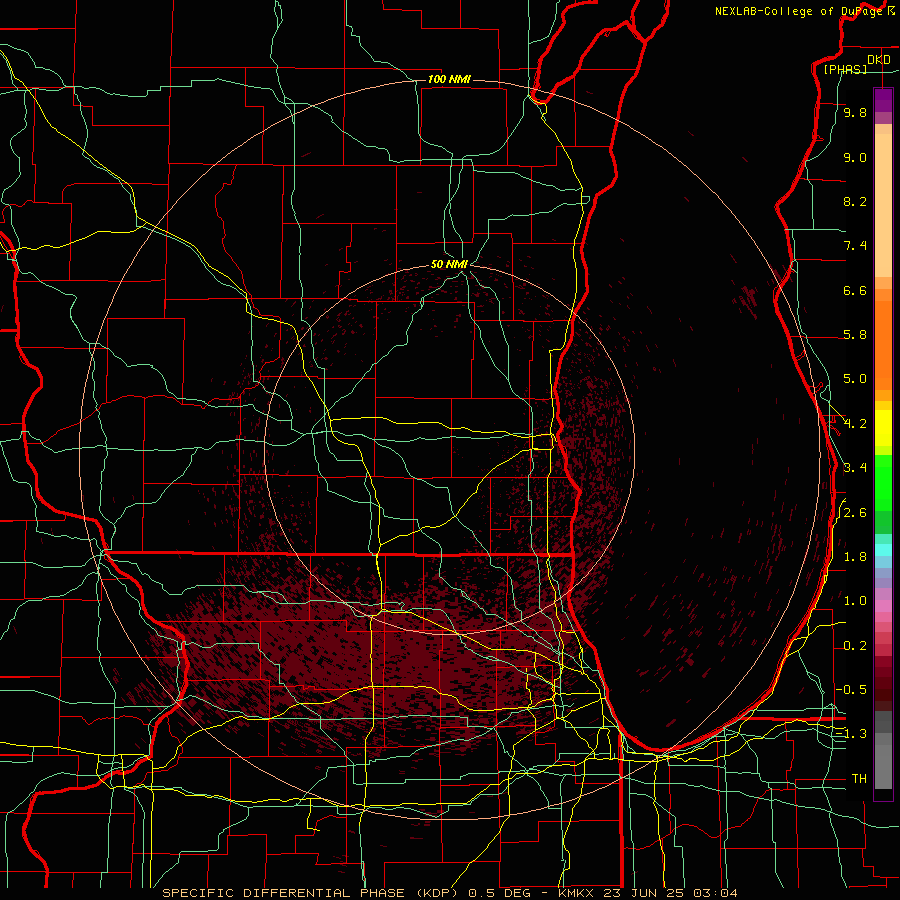Click the pink color band in the legend
Screen dimensions: 900x900
[883, 606]
